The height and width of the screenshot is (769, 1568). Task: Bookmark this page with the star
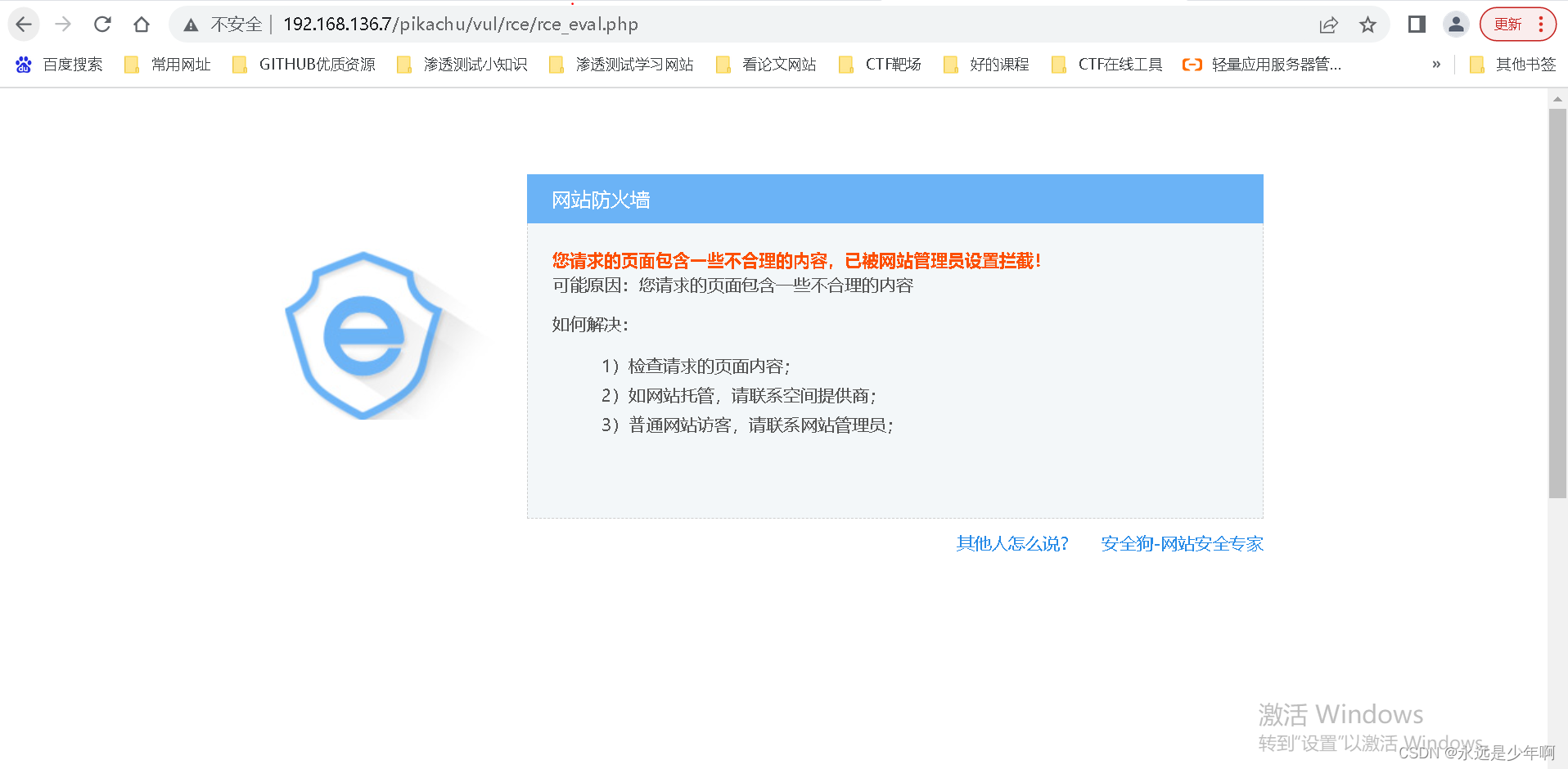coord(1367,25)
